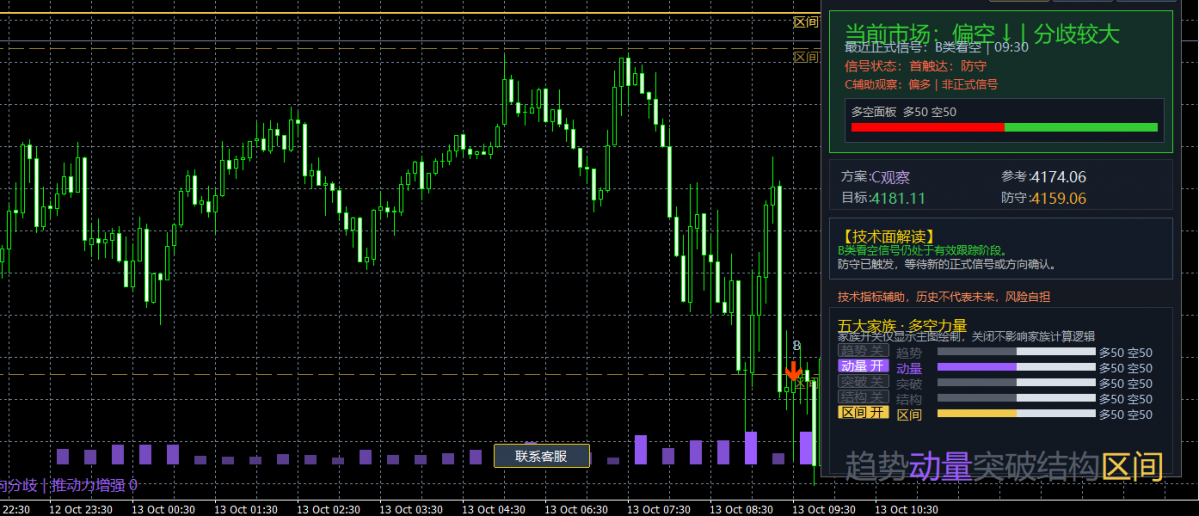
Task: Toggle the 结构 关 family switch
Action: tap(863, 397)
